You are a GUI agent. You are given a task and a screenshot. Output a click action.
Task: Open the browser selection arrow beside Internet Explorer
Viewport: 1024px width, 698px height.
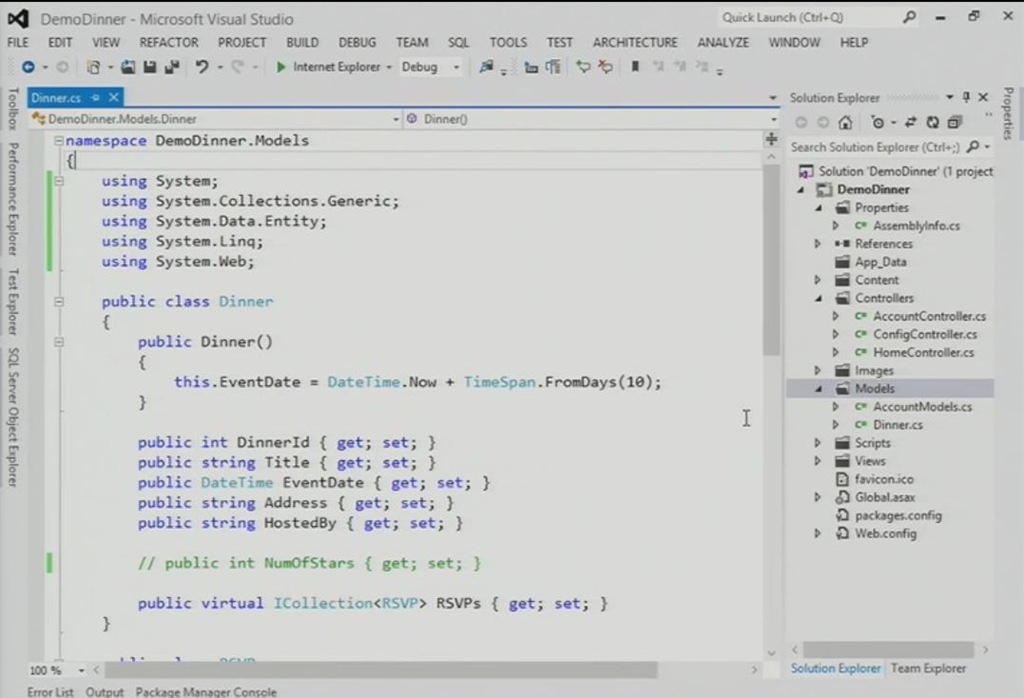(x=389, y=67)
